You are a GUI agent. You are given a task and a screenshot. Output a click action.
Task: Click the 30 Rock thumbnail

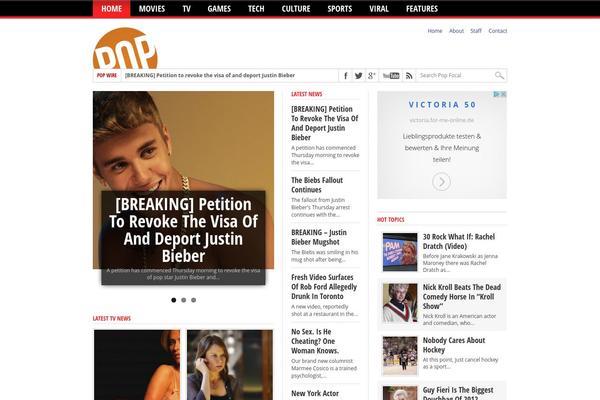click(x=400, y=252)
